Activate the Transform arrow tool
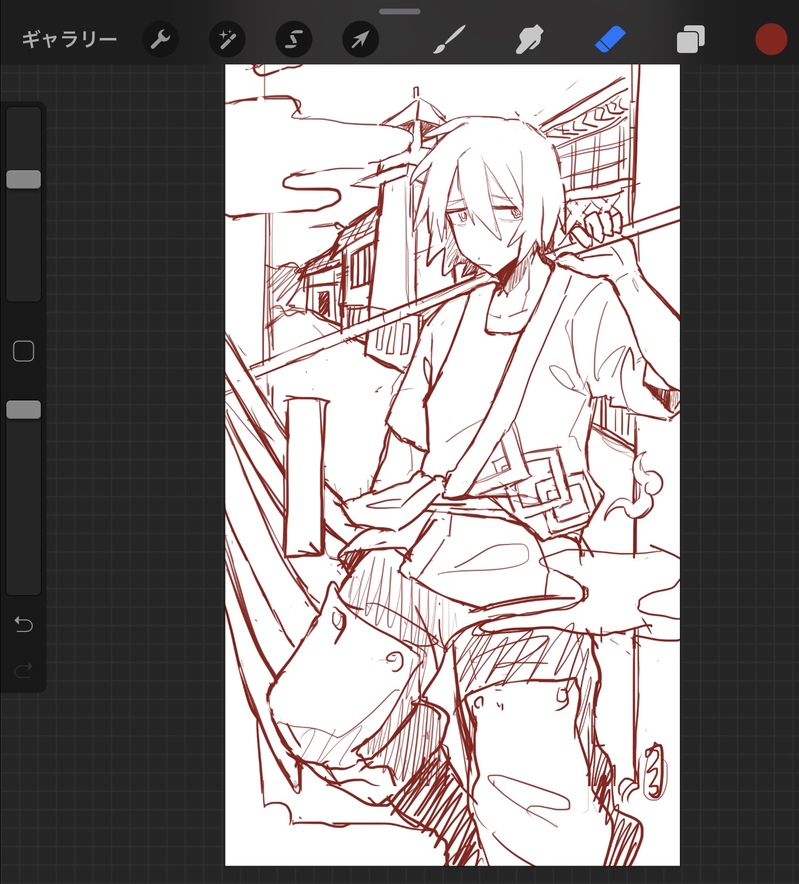Image resolution: width=799 pixels, height=884 pixels. click(360, 39)
